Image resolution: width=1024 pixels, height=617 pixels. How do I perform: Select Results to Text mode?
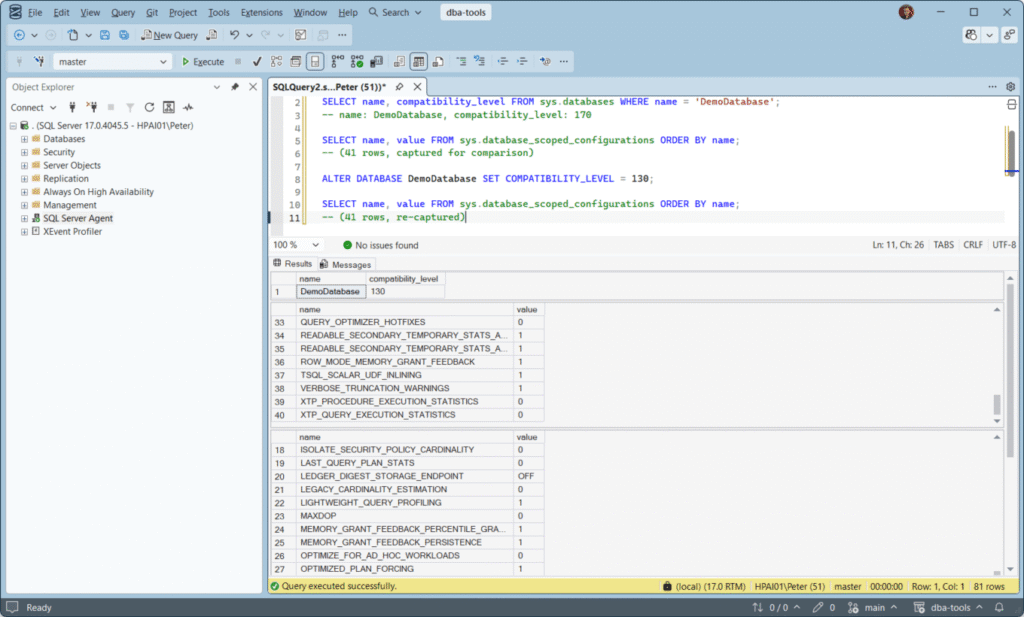pos(399,61)
